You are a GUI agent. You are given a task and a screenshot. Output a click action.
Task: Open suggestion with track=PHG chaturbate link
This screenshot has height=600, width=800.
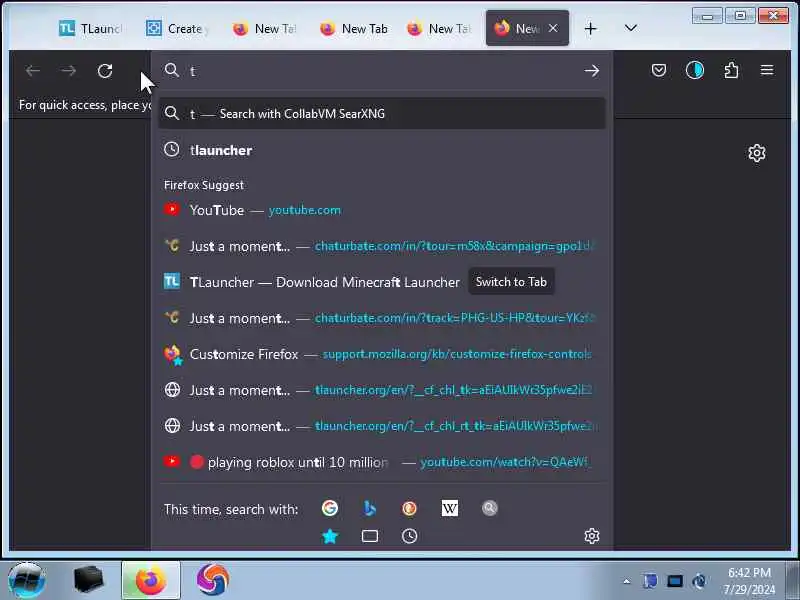click(382, 318)
